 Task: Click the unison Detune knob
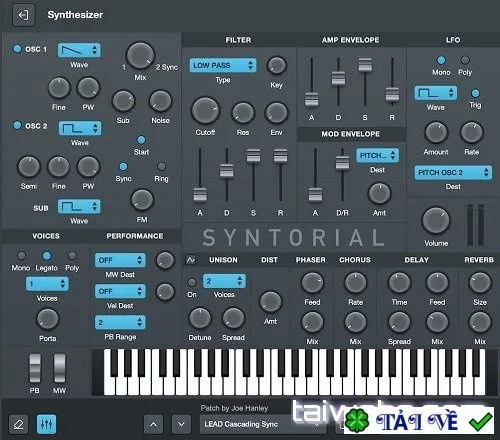tap(200, 318)
